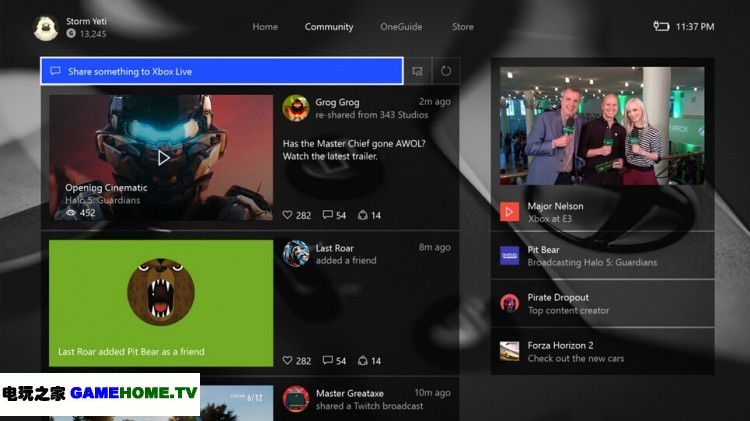Open Last Roar's name link
This screenshot has width=750, height=421.
tap(334, 248)
